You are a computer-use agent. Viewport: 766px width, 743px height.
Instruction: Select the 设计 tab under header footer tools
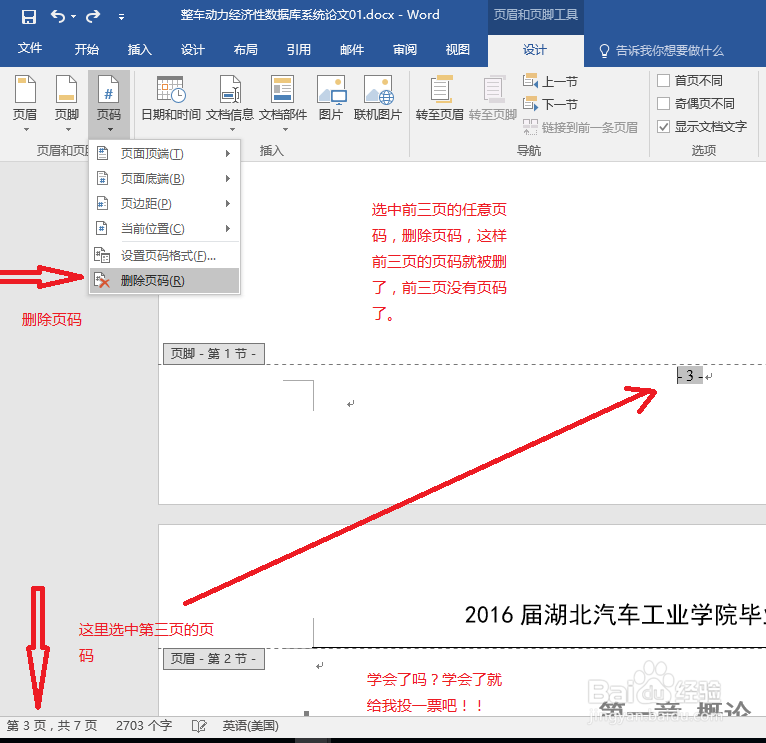[535, 50]
